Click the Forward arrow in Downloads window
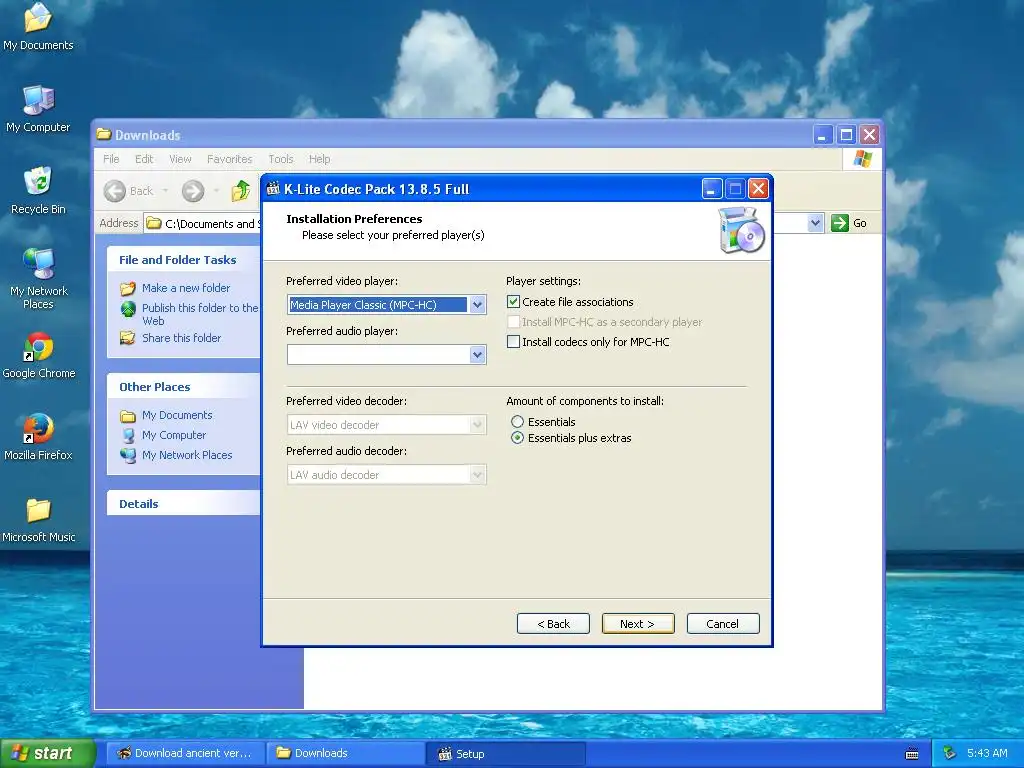The image size is (1024, 768). (x=193, y=191)
